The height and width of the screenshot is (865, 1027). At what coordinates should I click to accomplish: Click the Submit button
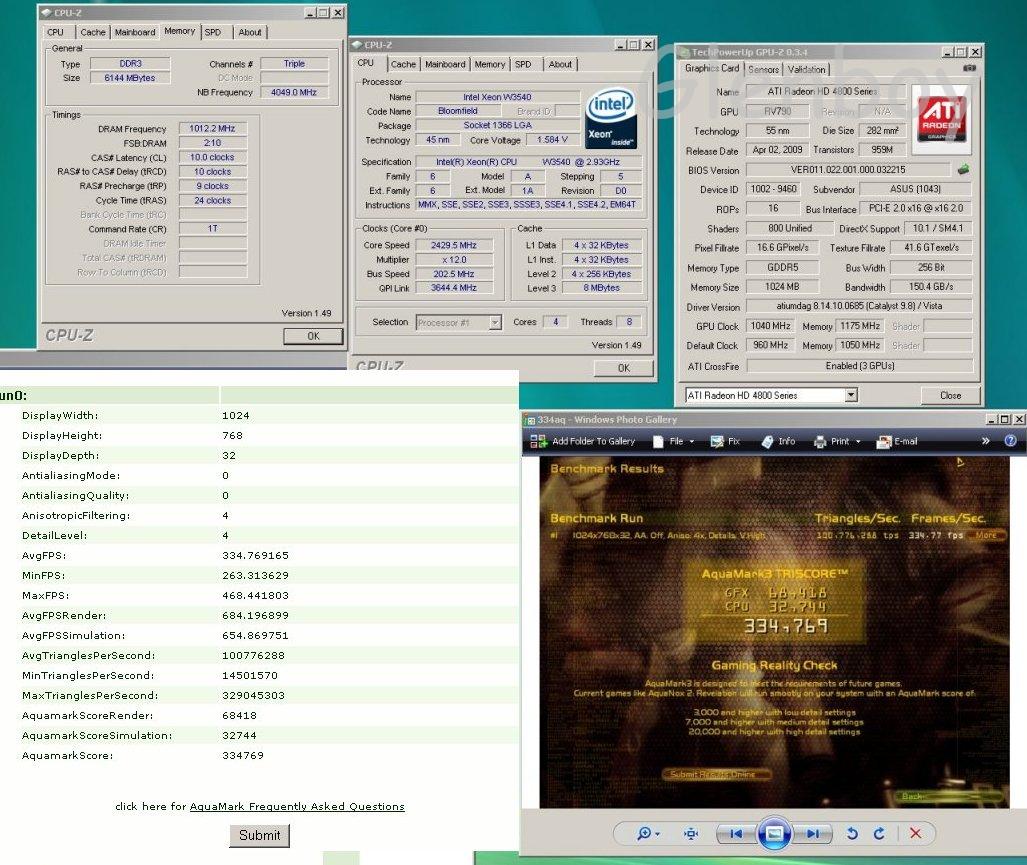[259, 835]
